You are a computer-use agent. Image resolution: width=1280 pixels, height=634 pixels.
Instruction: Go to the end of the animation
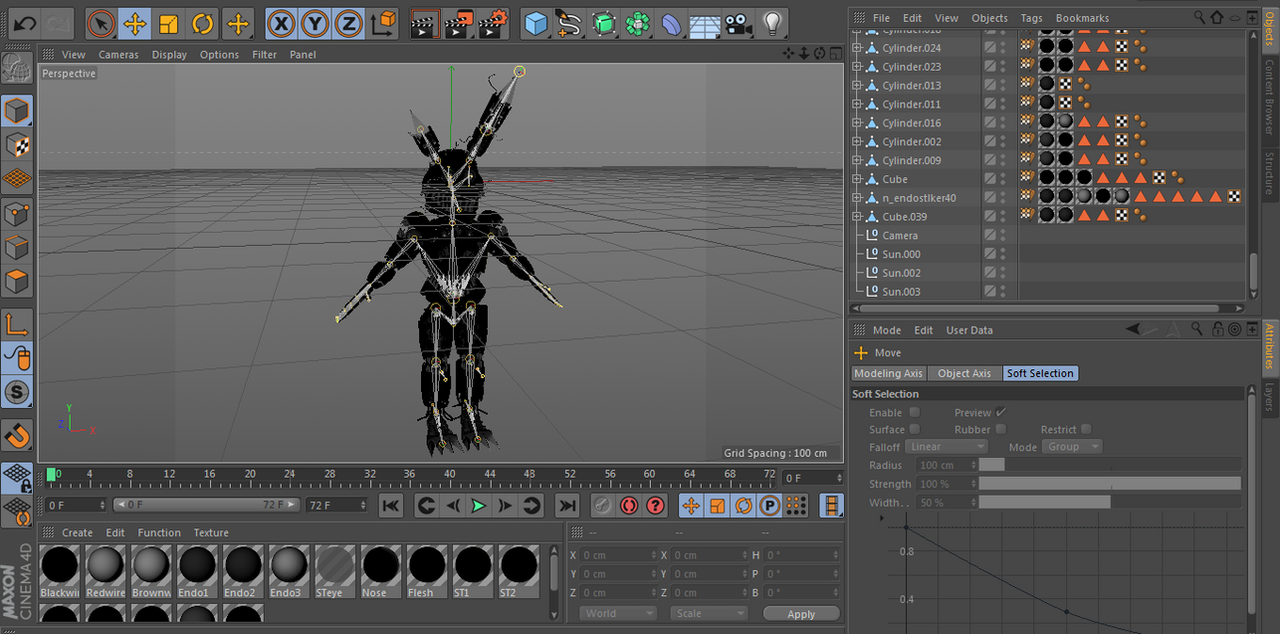[567, 505]
